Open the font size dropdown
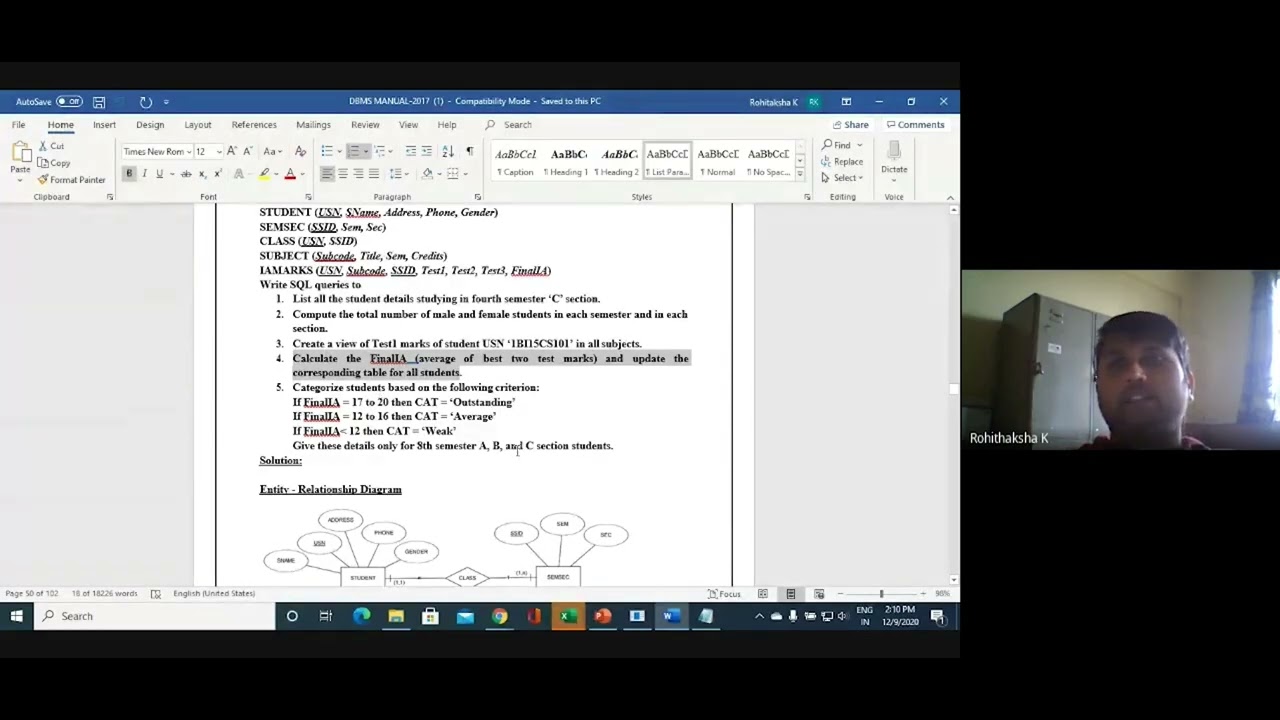Viewport: 1280px width, 720px height. (219, 152)
